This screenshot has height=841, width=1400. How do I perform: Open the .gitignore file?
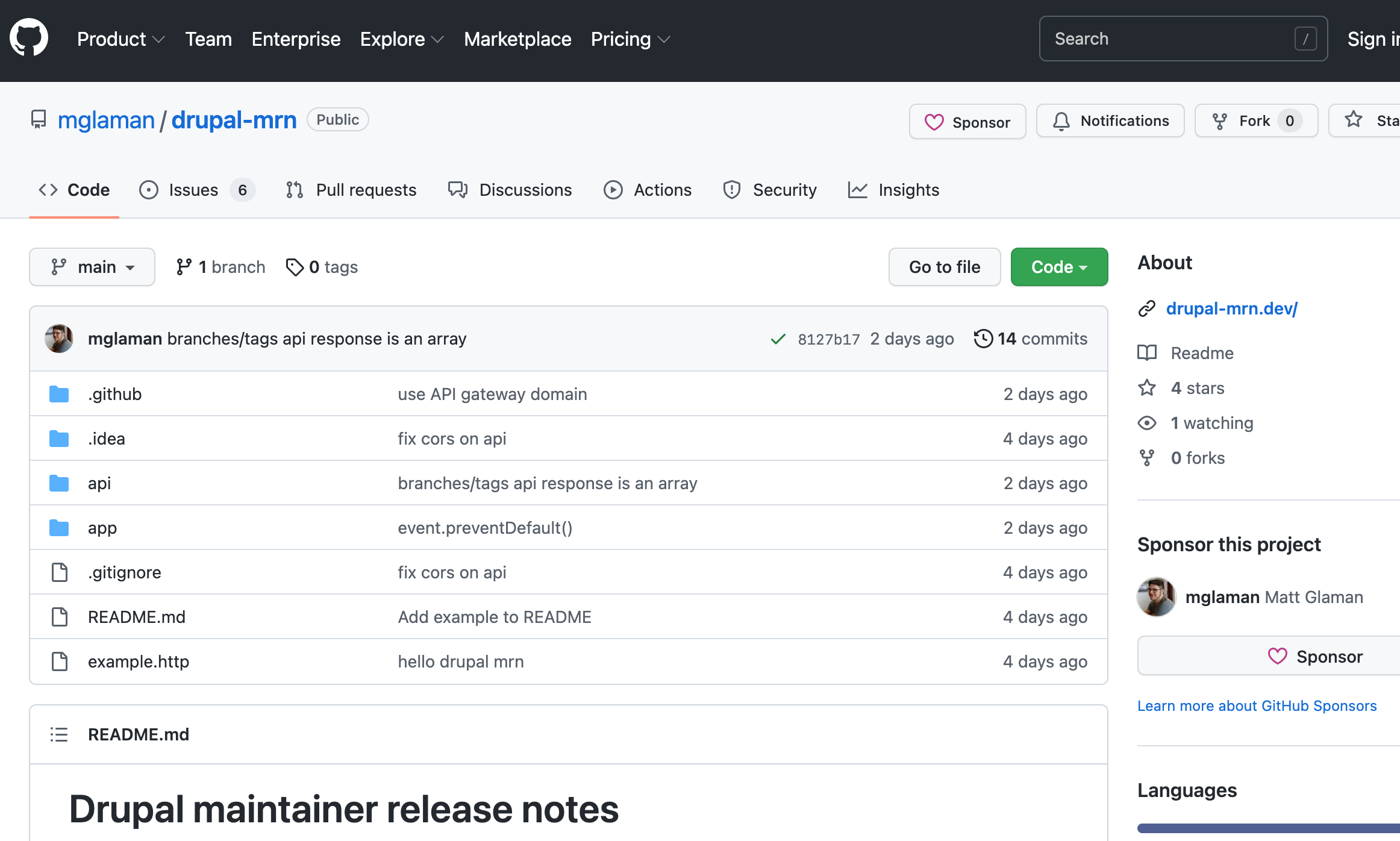[x=125, y=572]
